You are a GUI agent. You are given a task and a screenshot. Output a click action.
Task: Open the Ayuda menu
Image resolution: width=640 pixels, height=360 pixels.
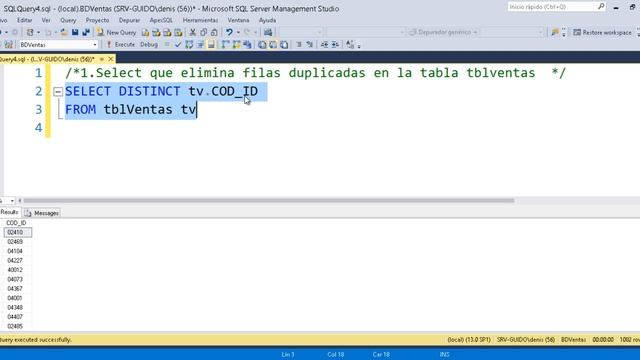tap(267, 20)
